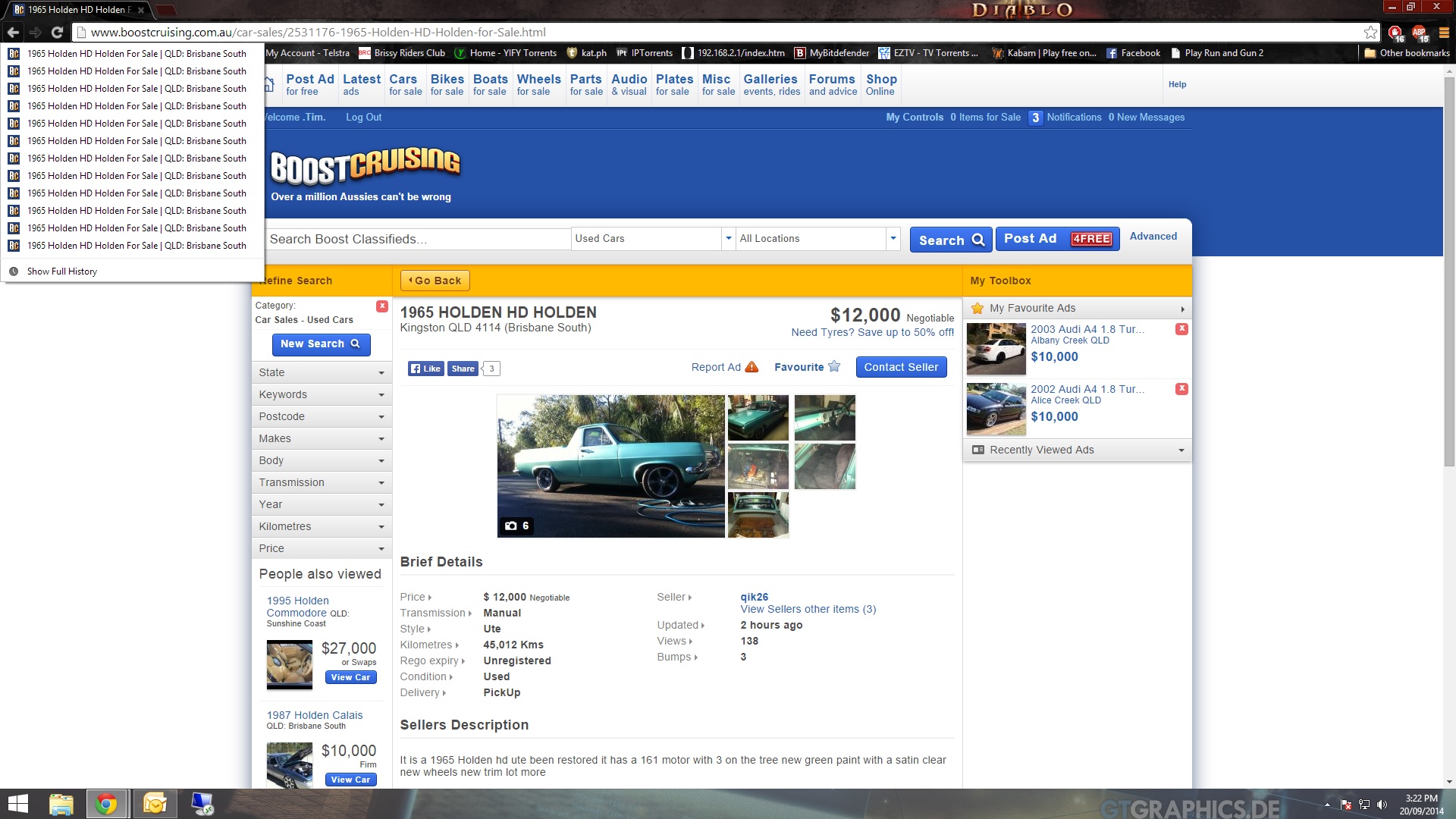
Task: Click the Adblock Plus extension icon
Action: click(1420, 33)
